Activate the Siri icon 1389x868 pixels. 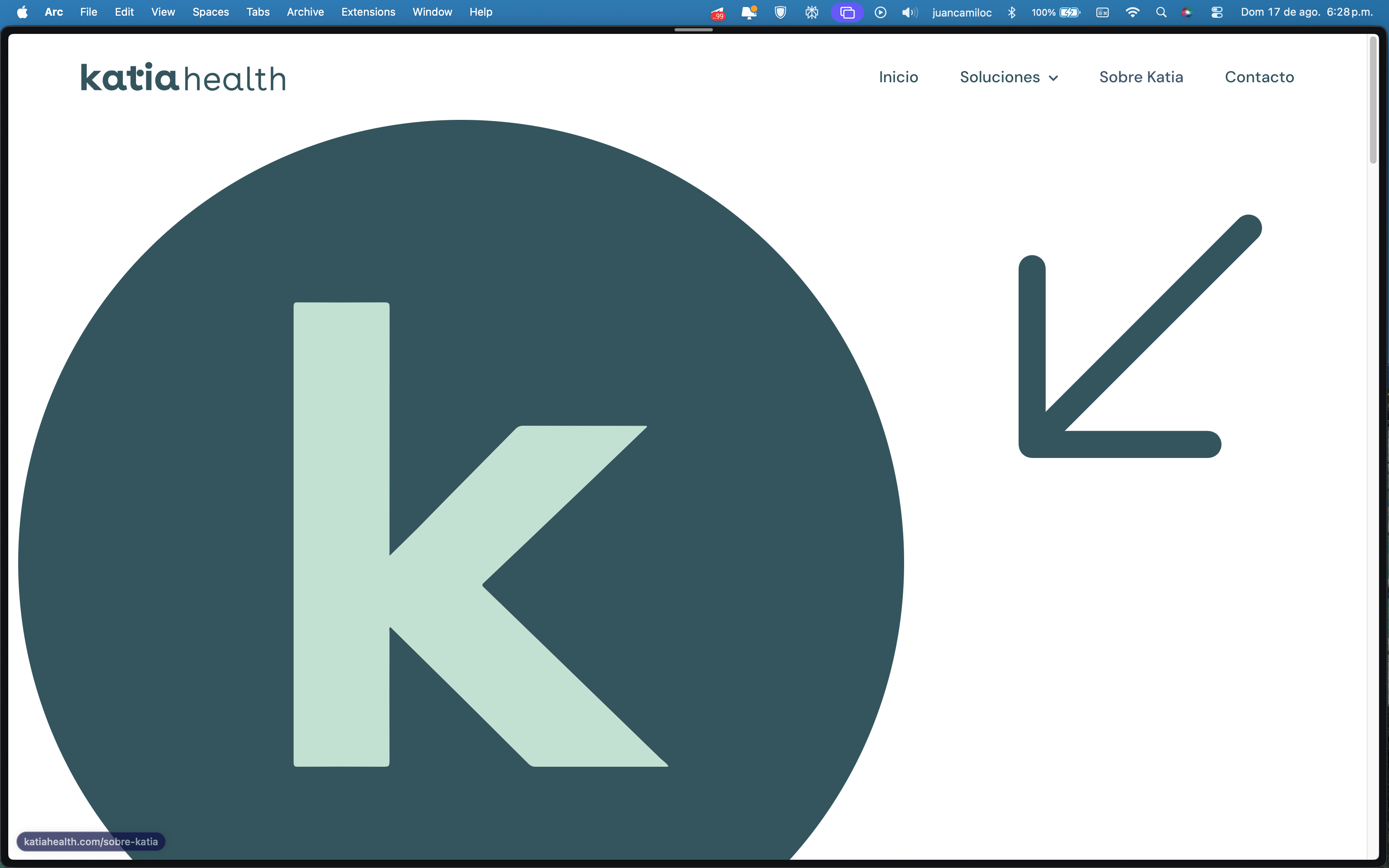point(1188,12)
